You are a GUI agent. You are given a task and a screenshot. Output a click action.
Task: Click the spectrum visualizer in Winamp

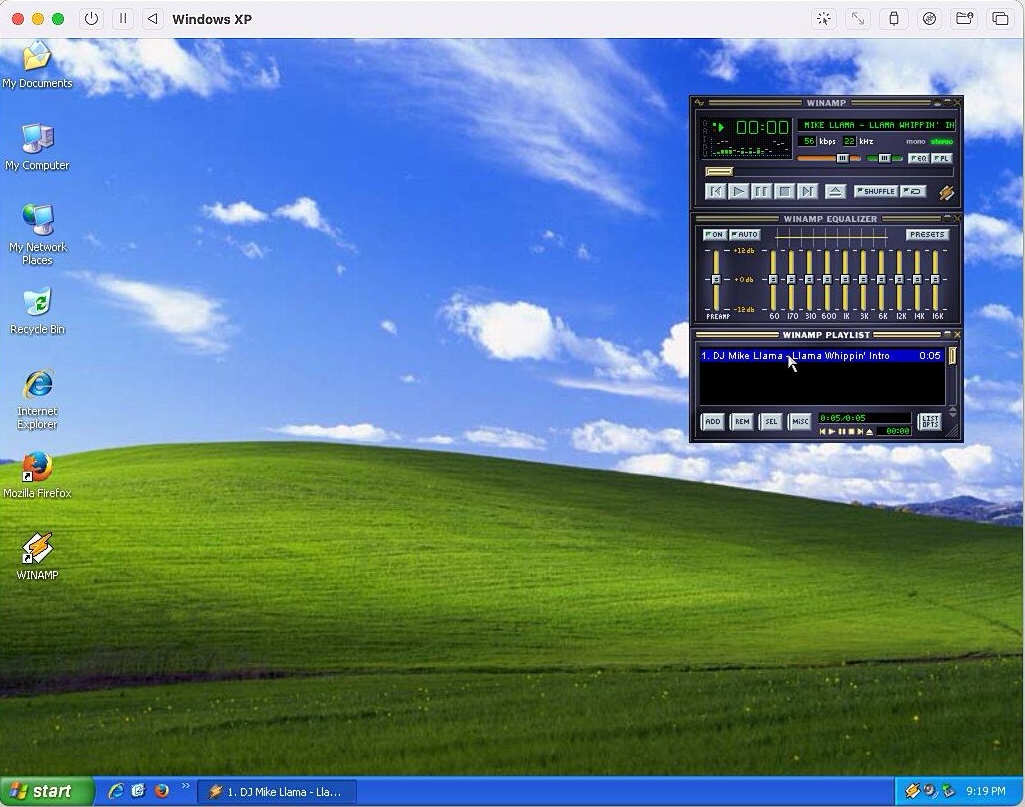[750, 150]
